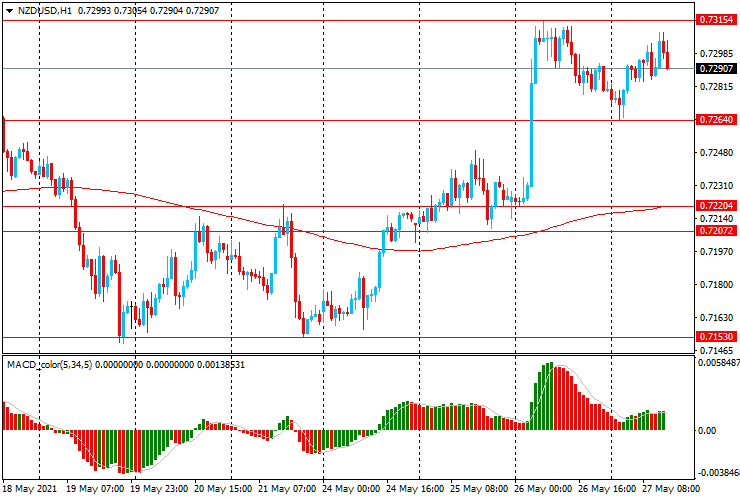Select the 0.72640 resistance level label
This screenshot has height=500, width=740.
click(717, 120)
